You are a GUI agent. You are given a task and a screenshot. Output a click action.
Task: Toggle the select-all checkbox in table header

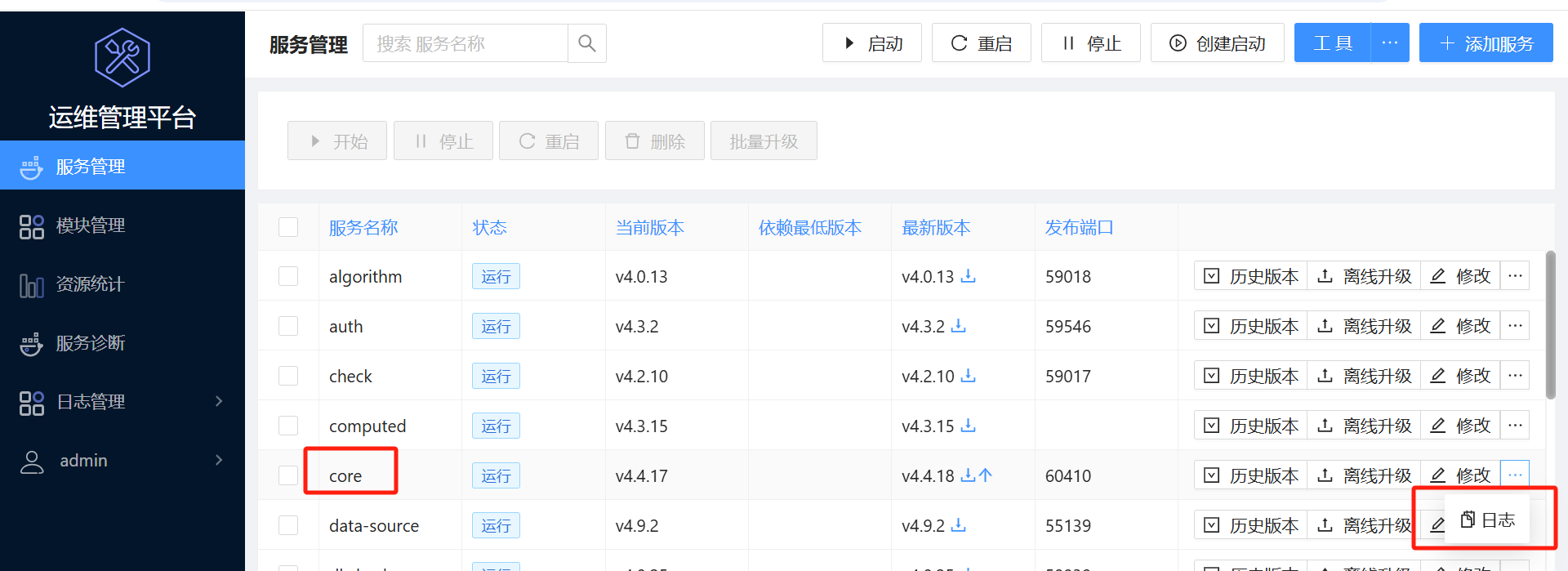[x=288, y=227]
